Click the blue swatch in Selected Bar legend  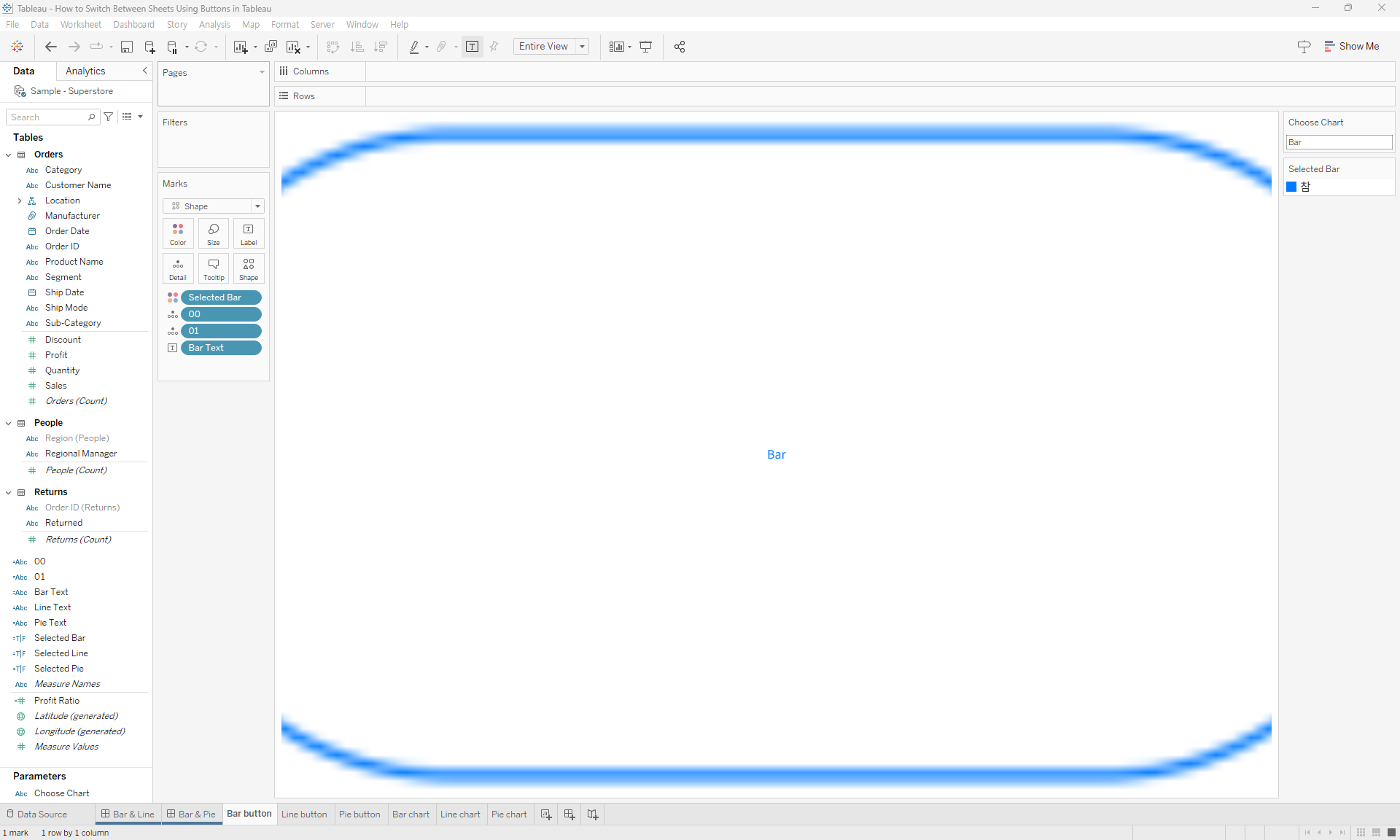[x=1291, y=187]
